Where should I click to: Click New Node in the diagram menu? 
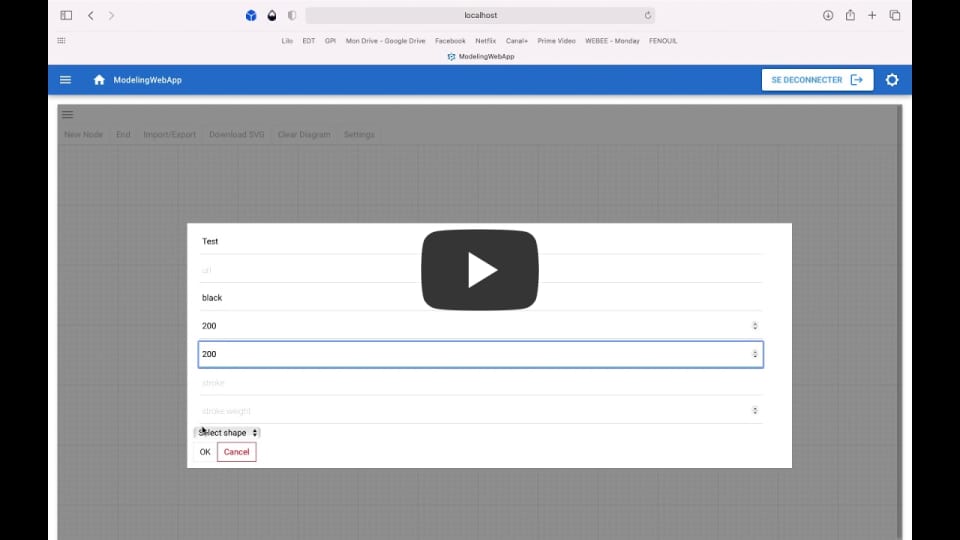83,135
